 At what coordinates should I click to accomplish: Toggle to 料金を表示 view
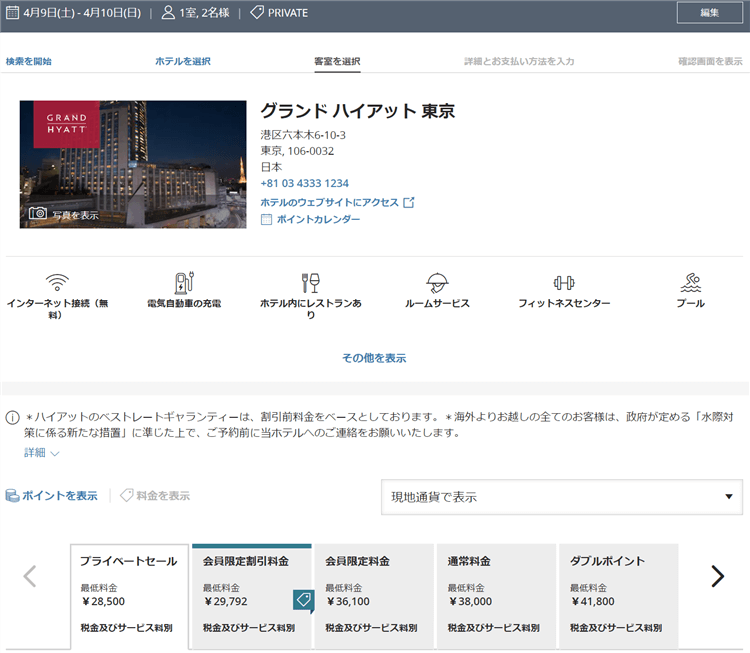[x=155, y=496]
